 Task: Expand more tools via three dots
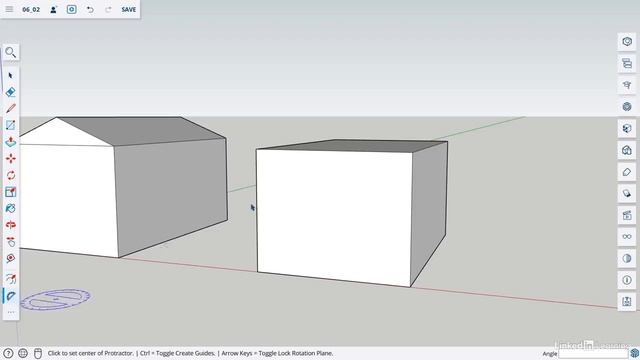pos(11,312)
